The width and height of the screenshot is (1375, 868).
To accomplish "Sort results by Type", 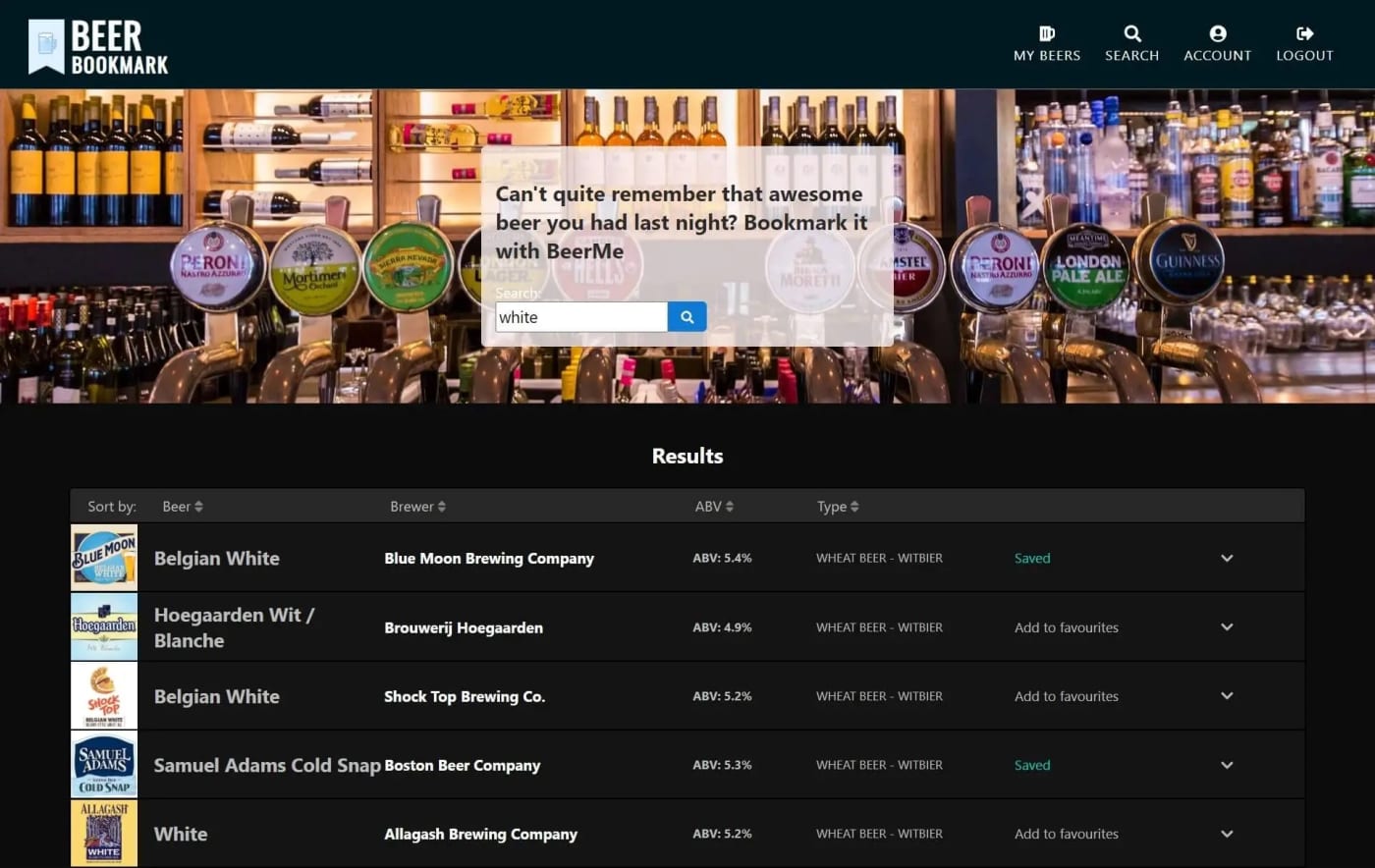I will pos(838,507).
